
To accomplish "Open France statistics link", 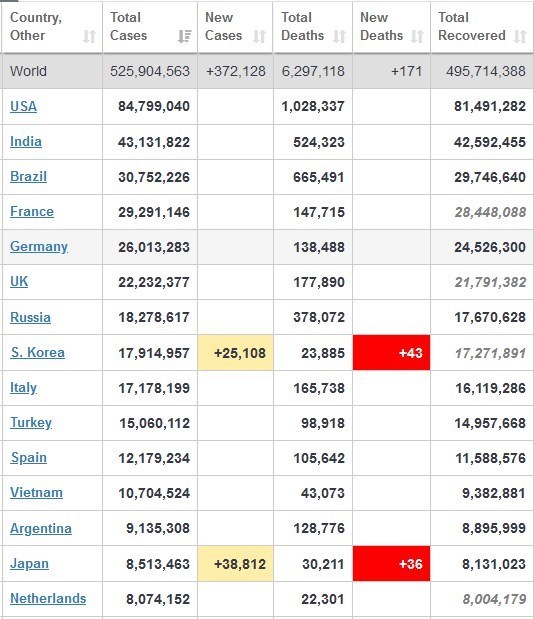I will (32, 212).
